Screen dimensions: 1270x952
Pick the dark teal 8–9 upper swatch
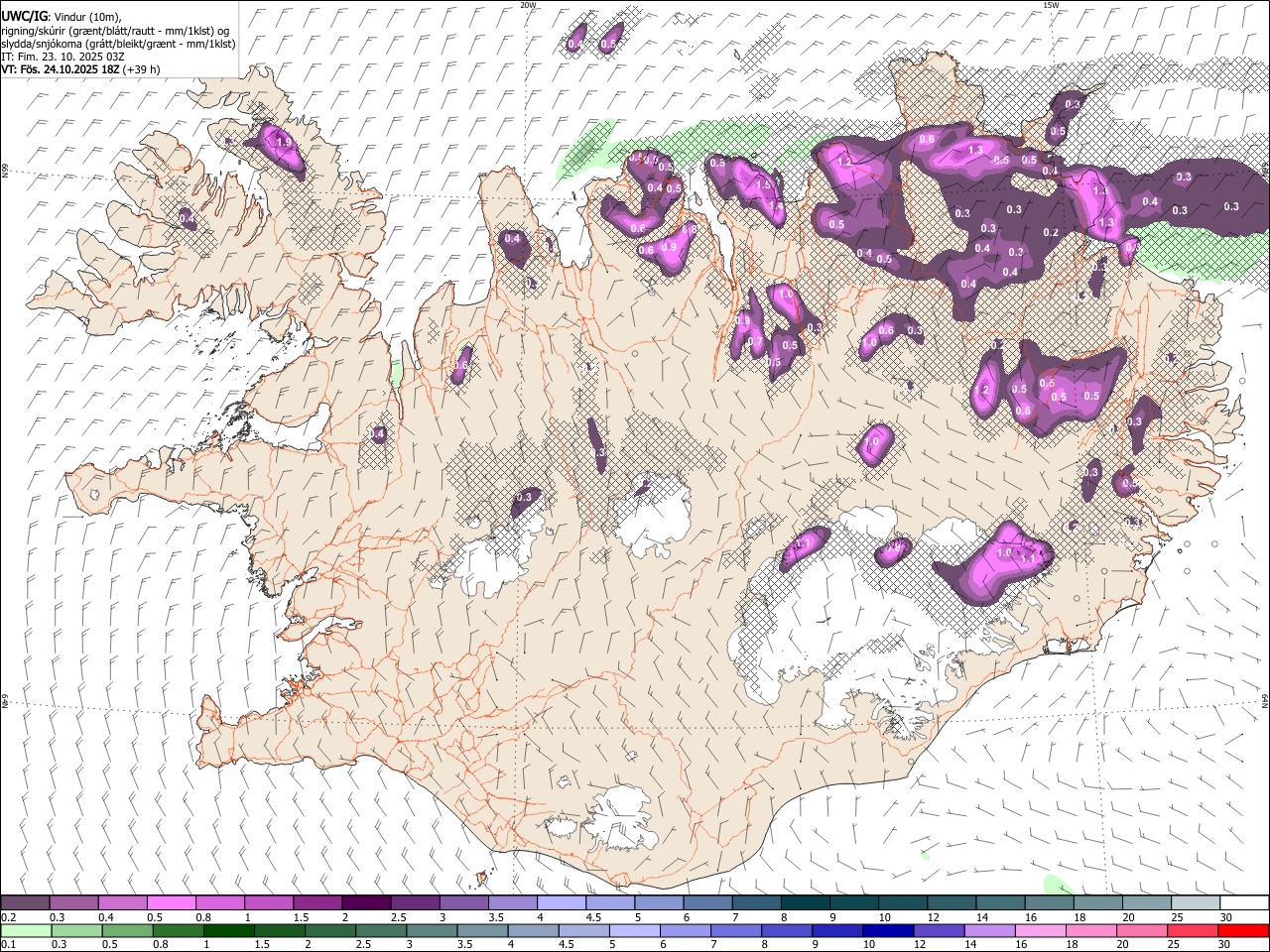pyautogui.click(x=805, y=903)
